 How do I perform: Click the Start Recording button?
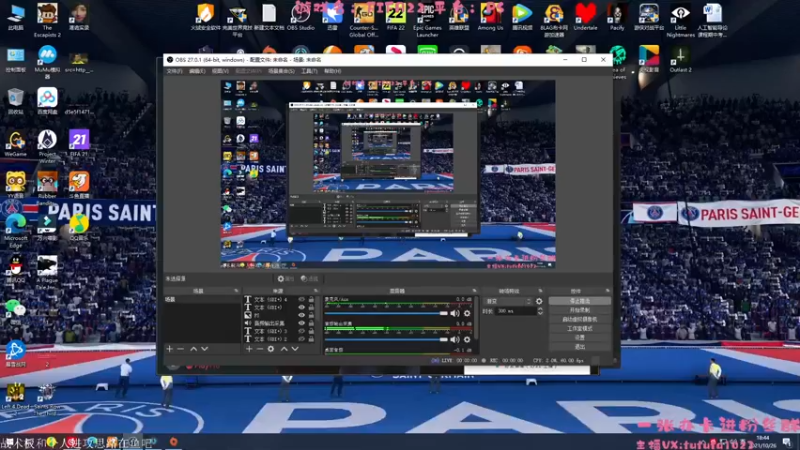(580, 310)
